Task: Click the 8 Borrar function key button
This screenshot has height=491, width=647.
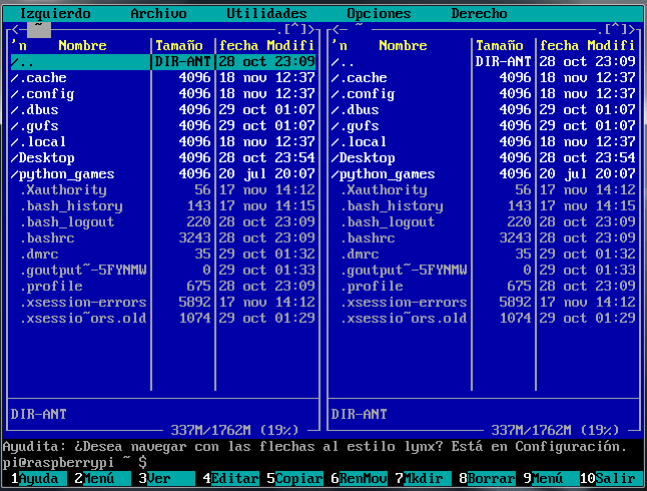Action: [490, 479]
